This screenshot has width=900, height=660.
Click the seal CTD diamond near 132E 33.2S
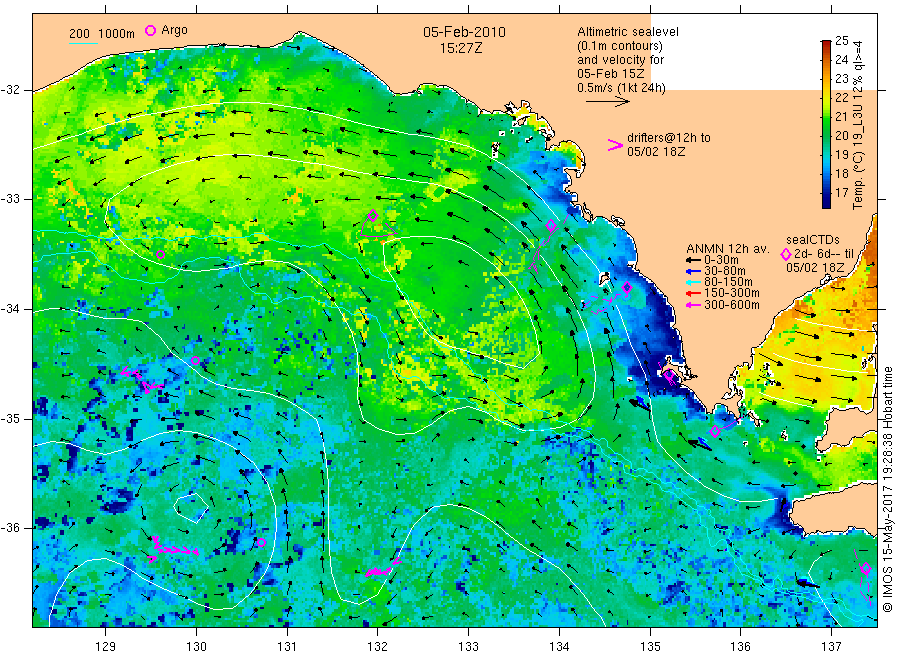[373, 216]
